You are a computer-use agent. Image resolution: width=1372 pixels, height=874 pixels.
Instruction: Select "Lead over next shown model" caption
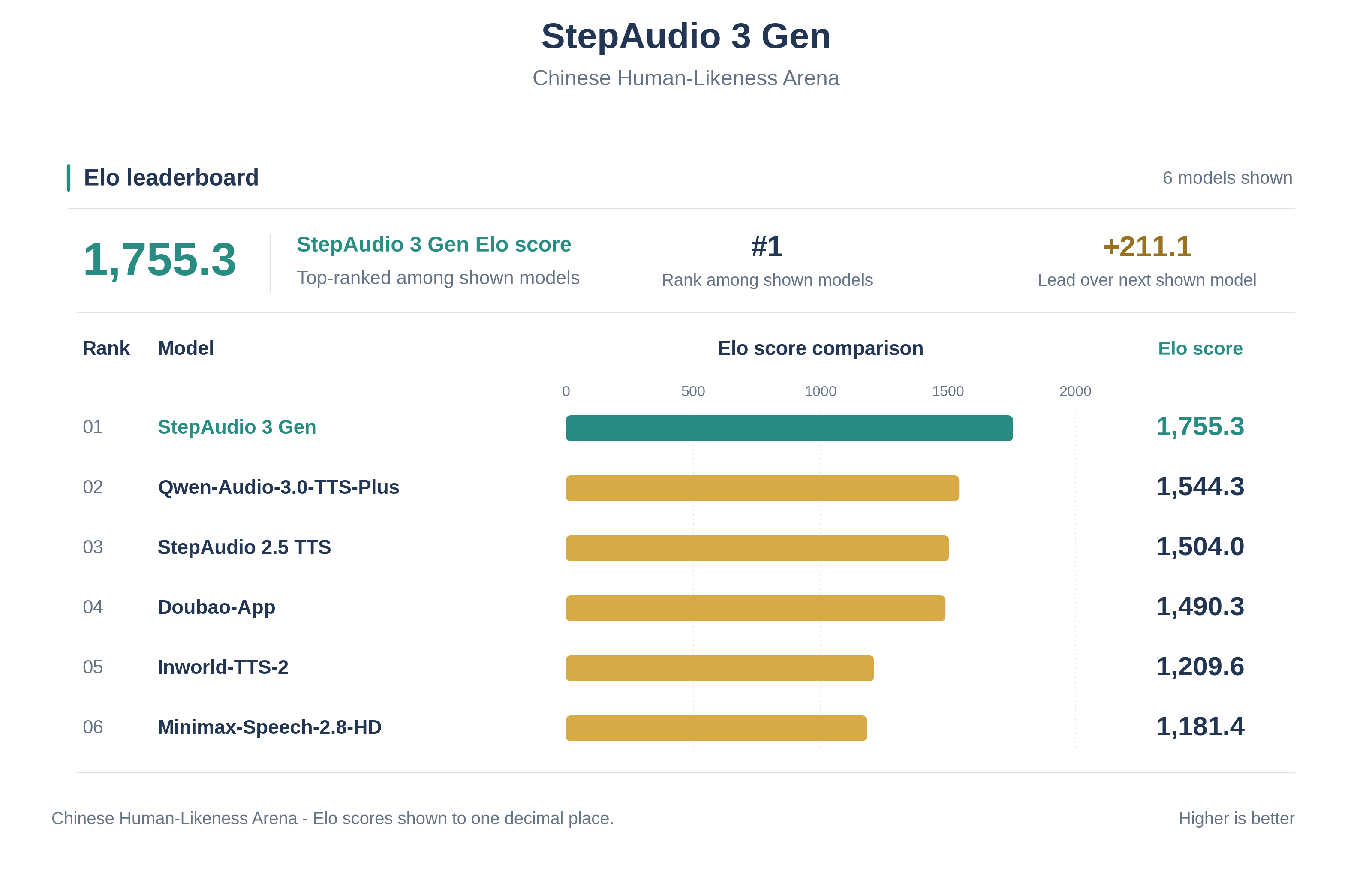[1147, 280]
